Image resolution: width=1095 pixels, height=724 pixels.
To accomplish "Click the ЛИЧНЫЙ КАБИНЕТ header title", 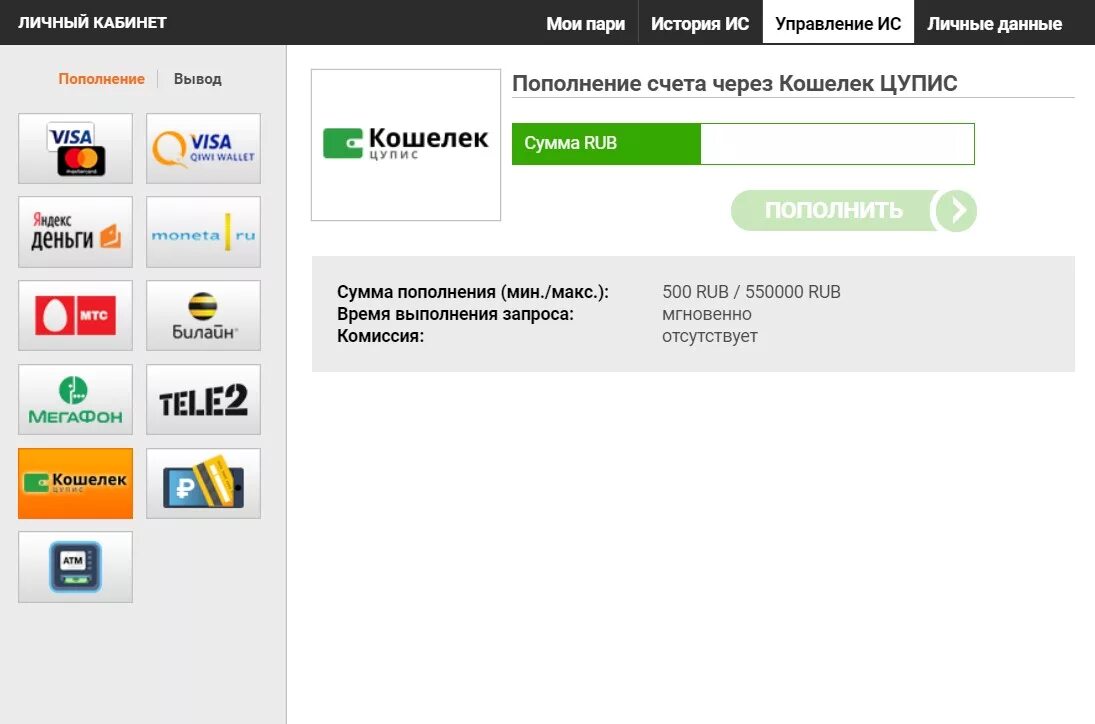I will click(x=92, y=22).
